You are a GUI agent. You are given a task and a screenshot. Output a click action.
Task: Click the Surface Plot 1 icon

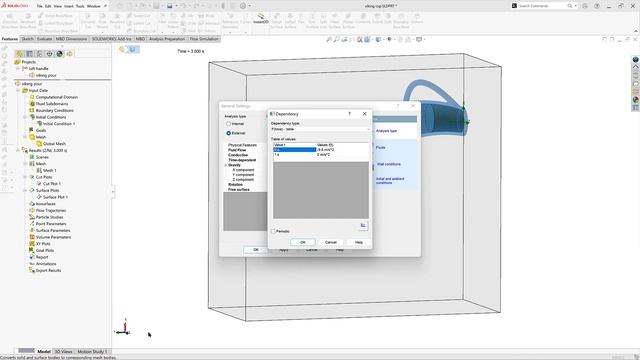coord(39,197)
